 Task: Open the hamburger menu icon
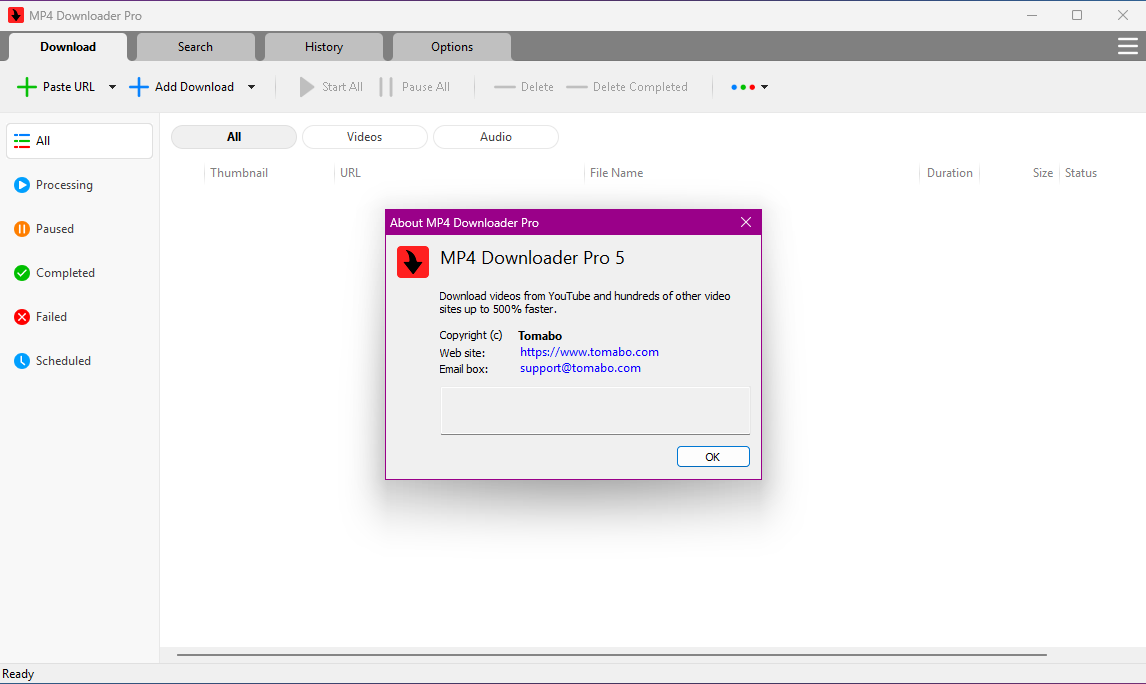pos(1128,47)
